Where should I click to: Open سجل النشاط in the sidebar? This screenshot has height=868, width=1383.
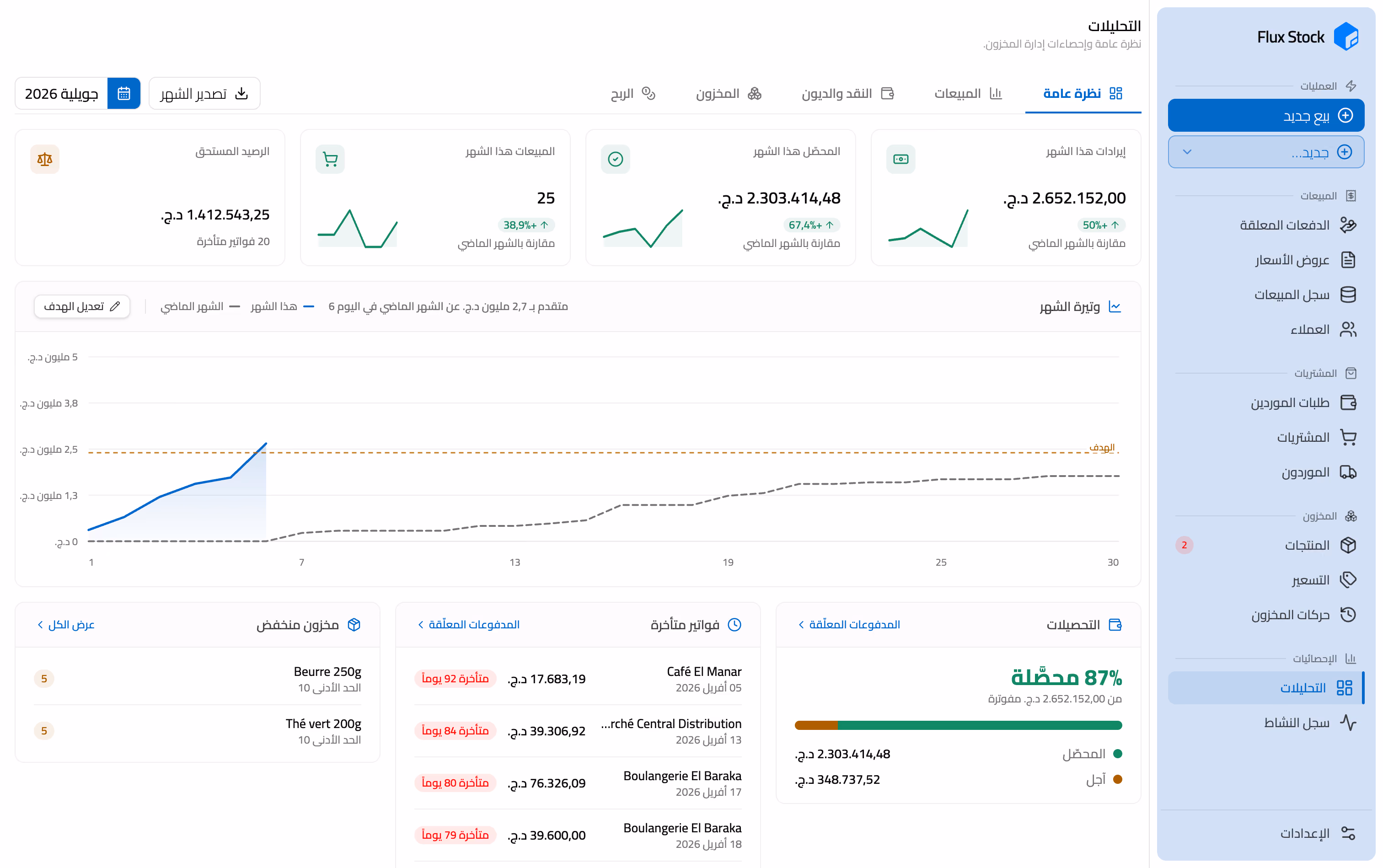pyautogui.click(x=1266, y=723)
